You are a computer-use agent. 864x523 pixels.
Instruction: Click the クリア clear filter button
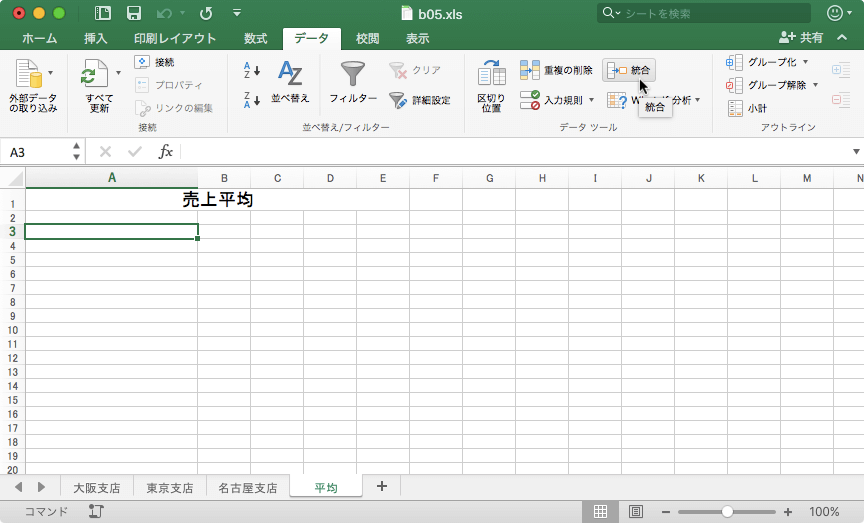pyautogui.click(x=414, y=70)
